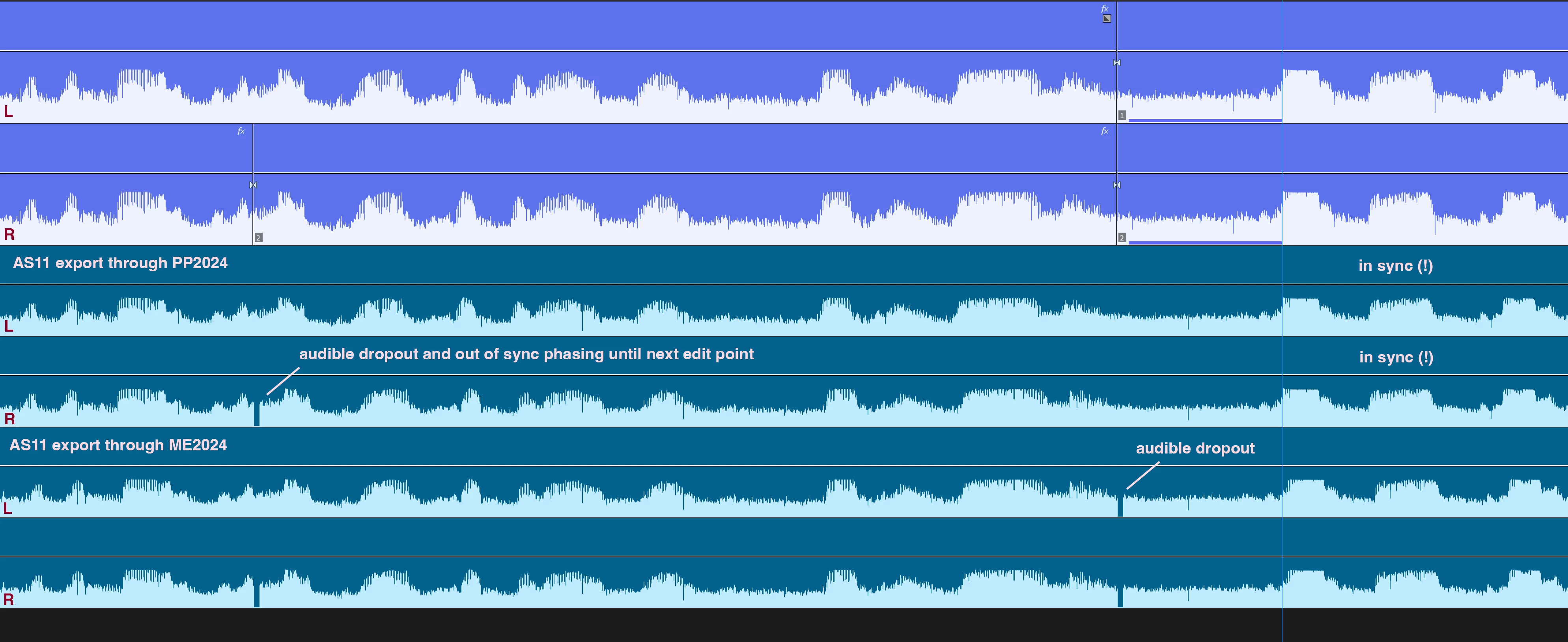The image size is (1568, 642).
Task: Select the 'AS11 export through PP2024' clip label
Action: (120, 263)
